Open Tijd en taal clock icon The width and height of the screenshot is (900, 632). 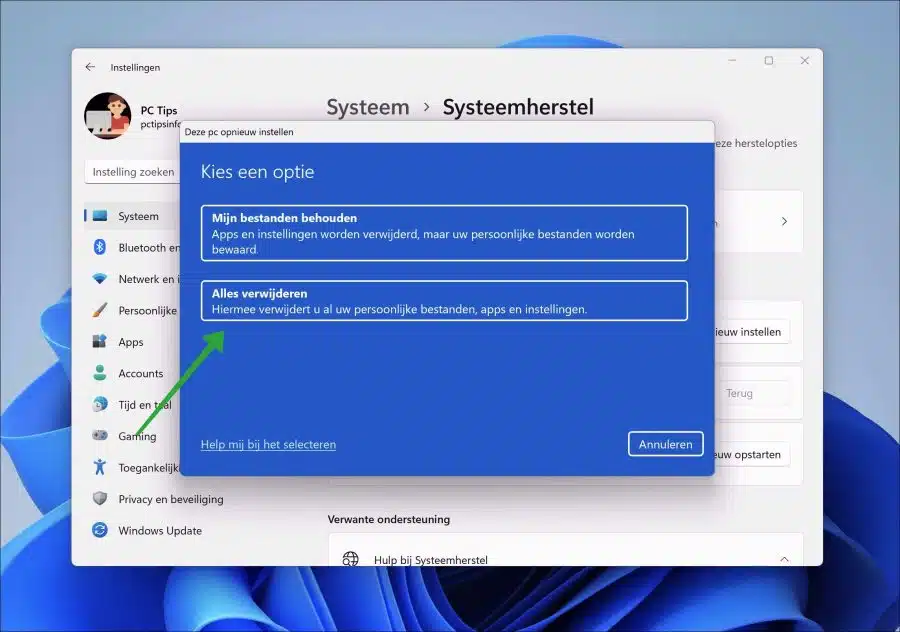point(100,404)
